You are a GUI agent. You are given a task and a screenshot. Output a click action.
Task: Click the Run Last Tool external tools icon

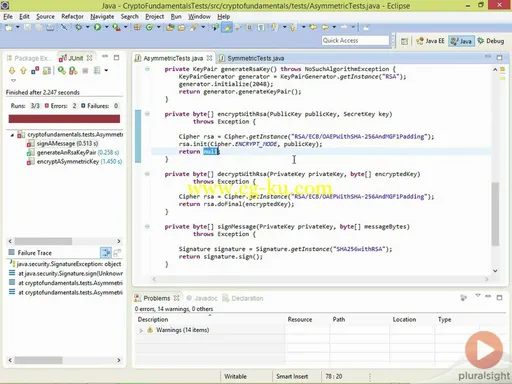coord(116,27)
